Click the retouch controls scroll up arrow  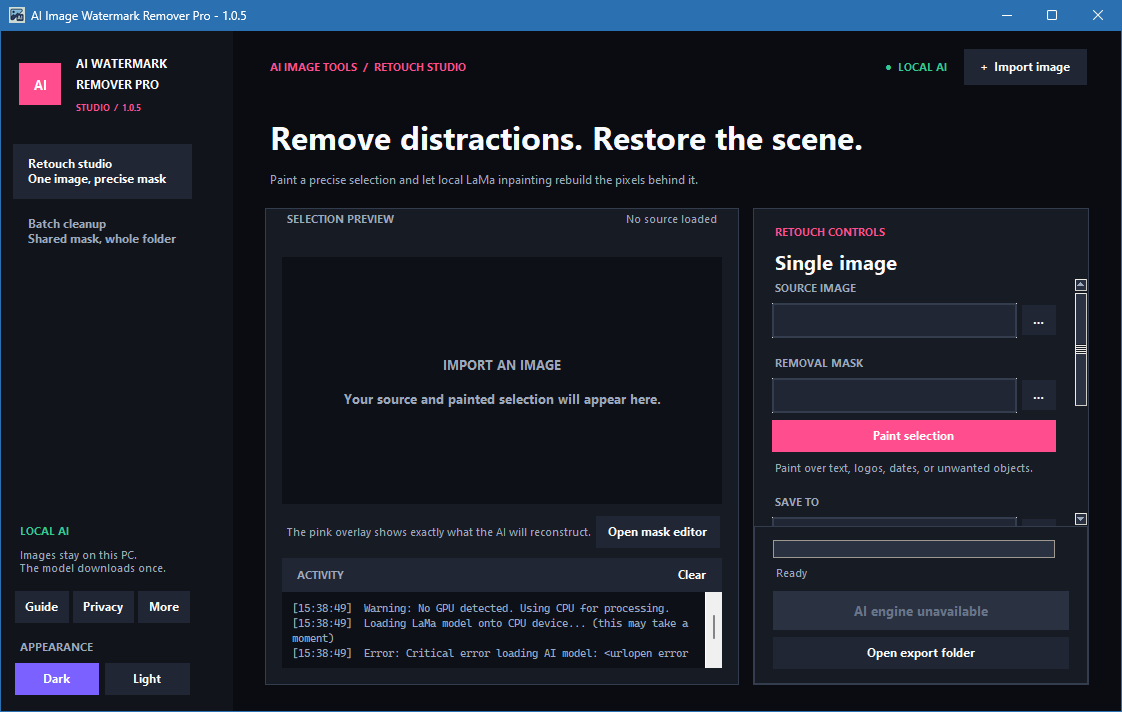[1080, 285]
